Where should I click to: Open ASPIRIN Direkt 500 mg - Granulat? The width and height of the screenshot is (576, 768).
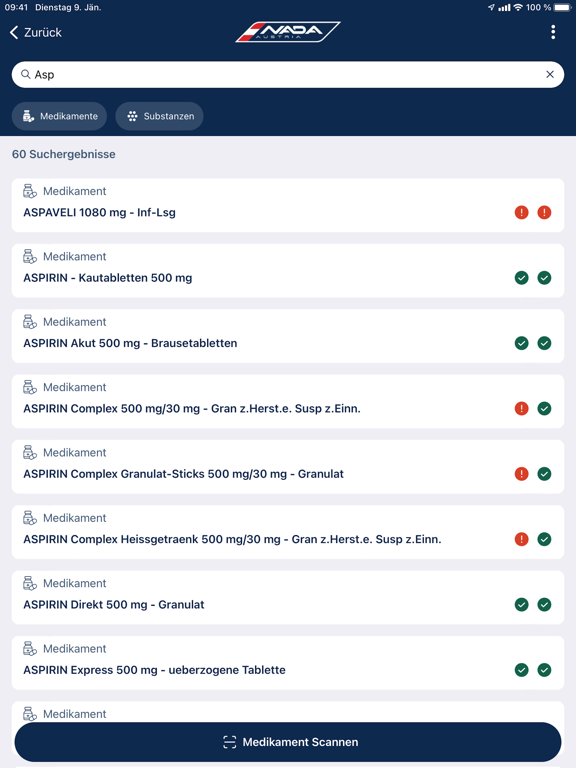[288, 597]
